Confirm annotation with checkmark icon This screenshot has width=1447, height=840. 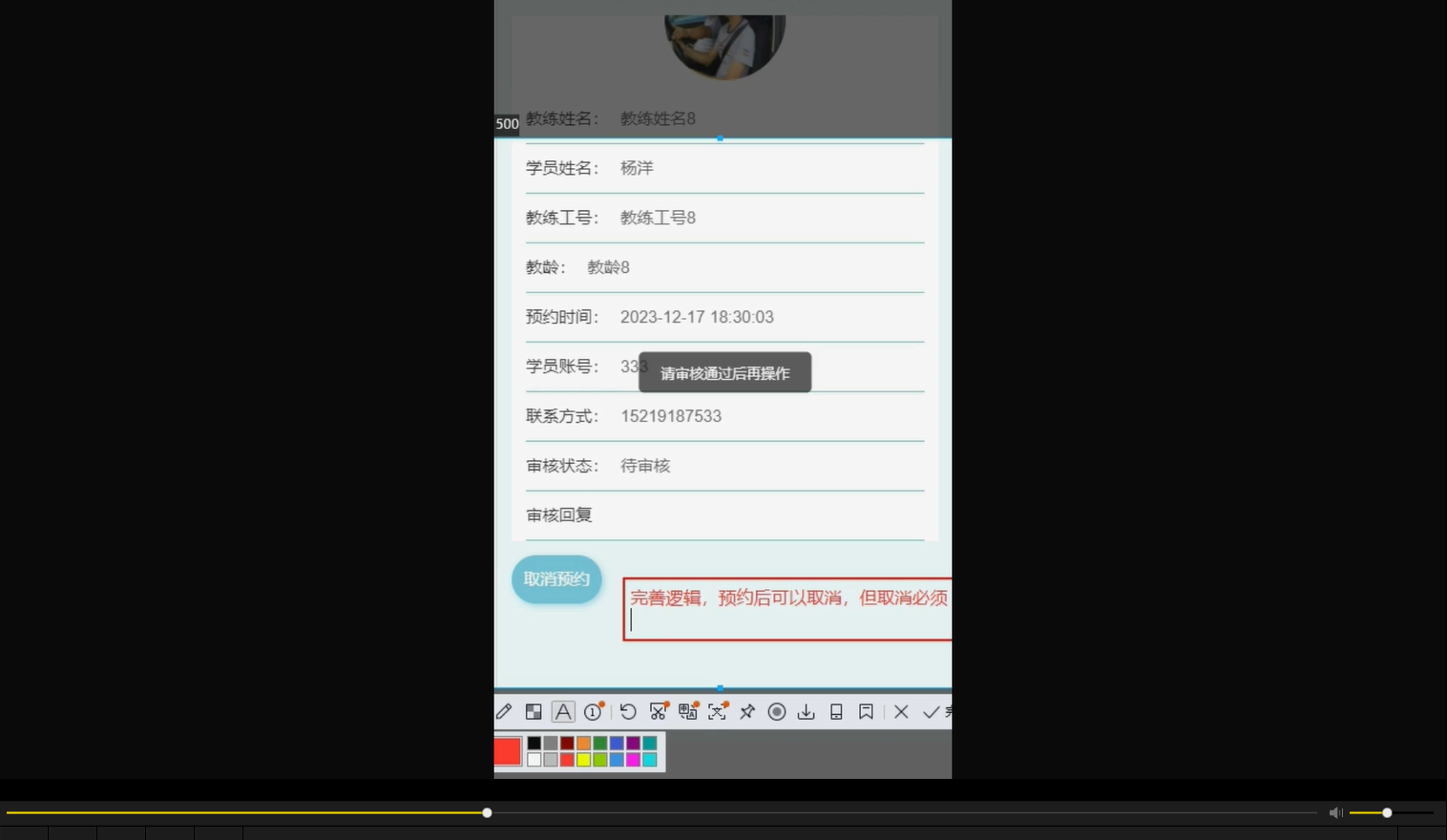tap(932, 711)
